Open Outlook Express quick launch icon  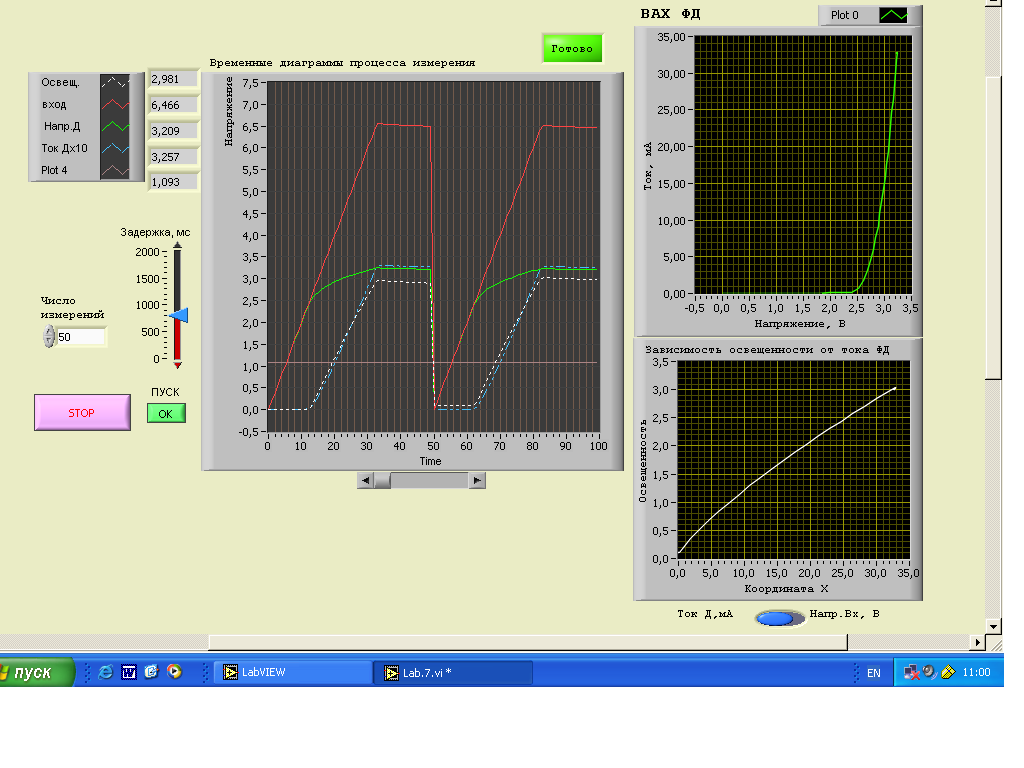(x=152, y=671)
